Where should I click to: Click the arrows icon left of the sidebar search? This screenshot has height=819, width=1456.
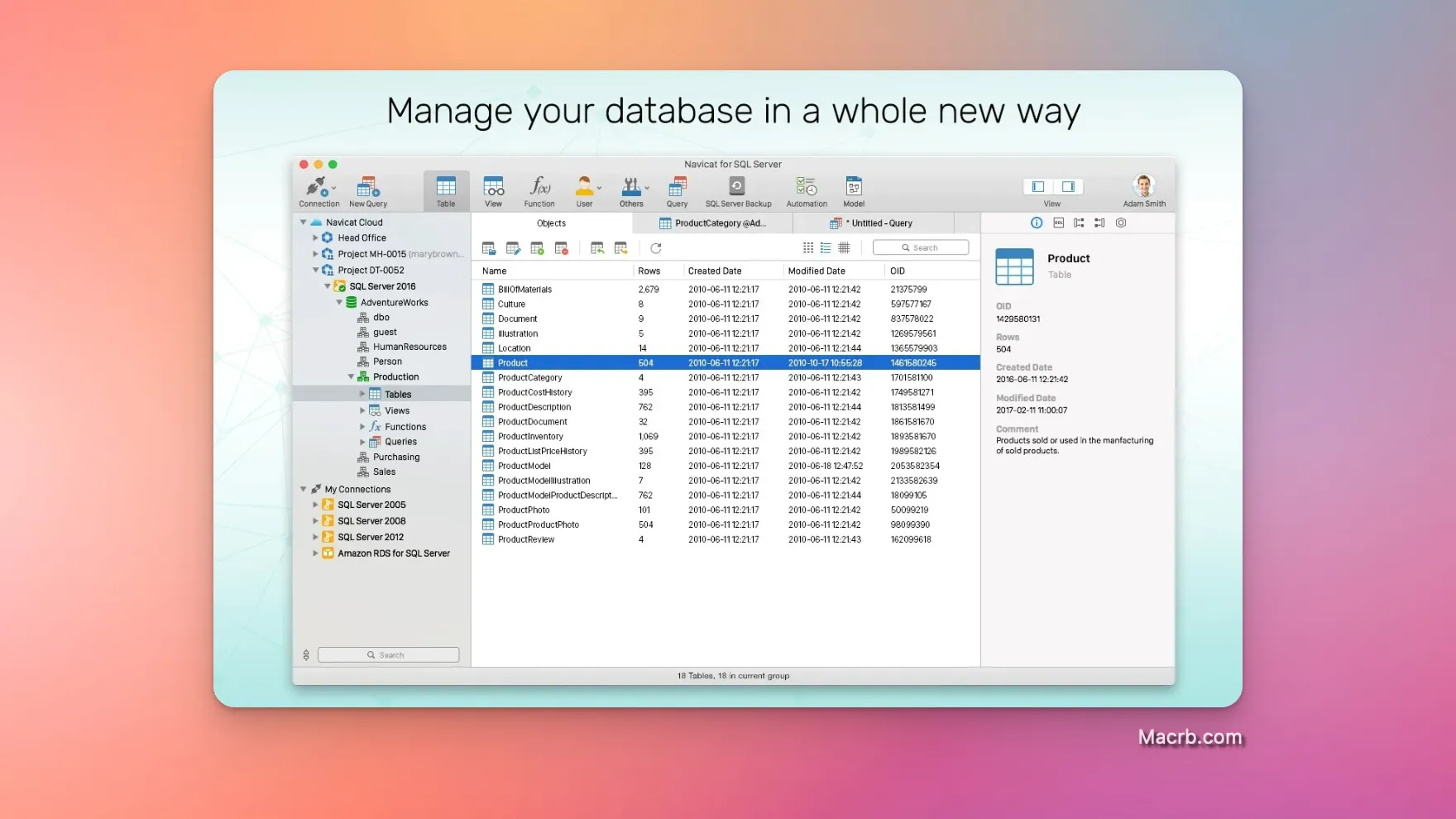point(306,655)
